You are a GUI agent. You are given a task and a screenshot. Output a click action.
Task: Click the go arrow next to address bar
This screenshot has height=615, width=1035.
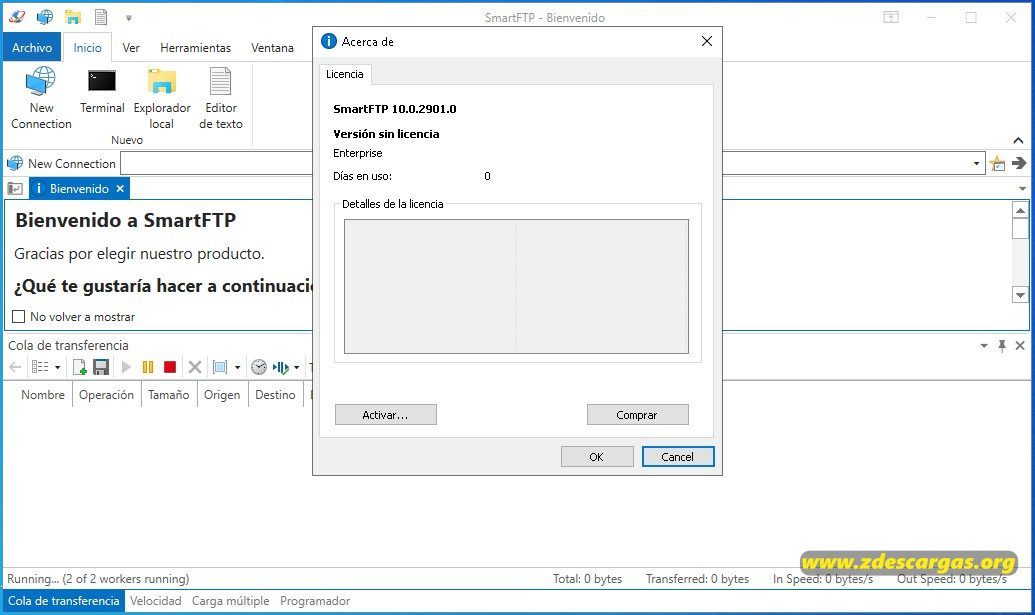pos(1019,163)
